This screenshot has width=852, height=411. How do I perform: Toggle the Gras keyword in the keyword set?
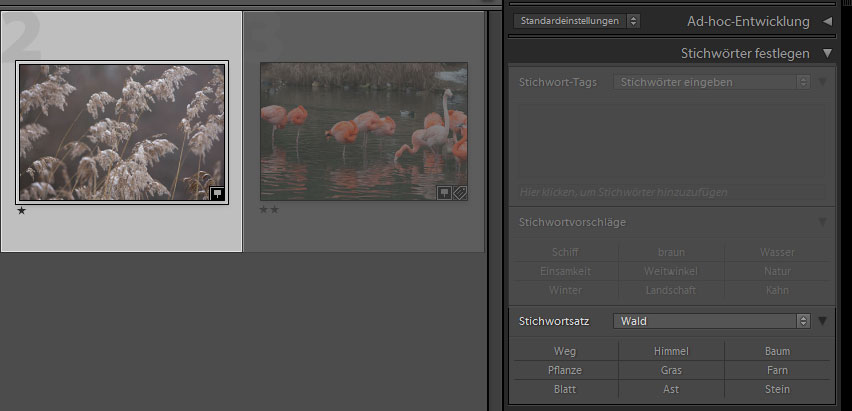(x=671, y=370)
